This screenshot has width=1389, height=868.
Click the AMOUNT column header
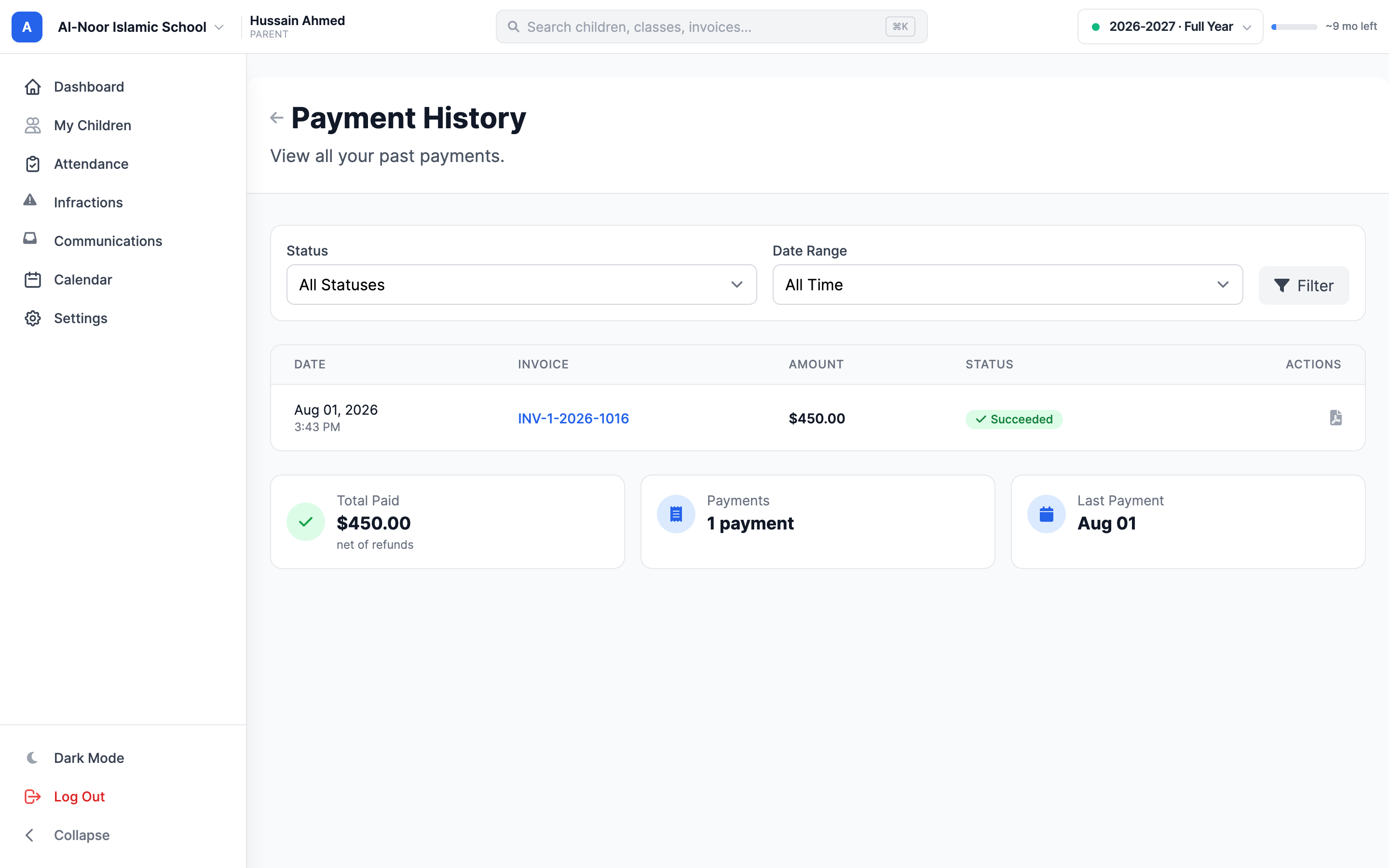click(816, 364)
